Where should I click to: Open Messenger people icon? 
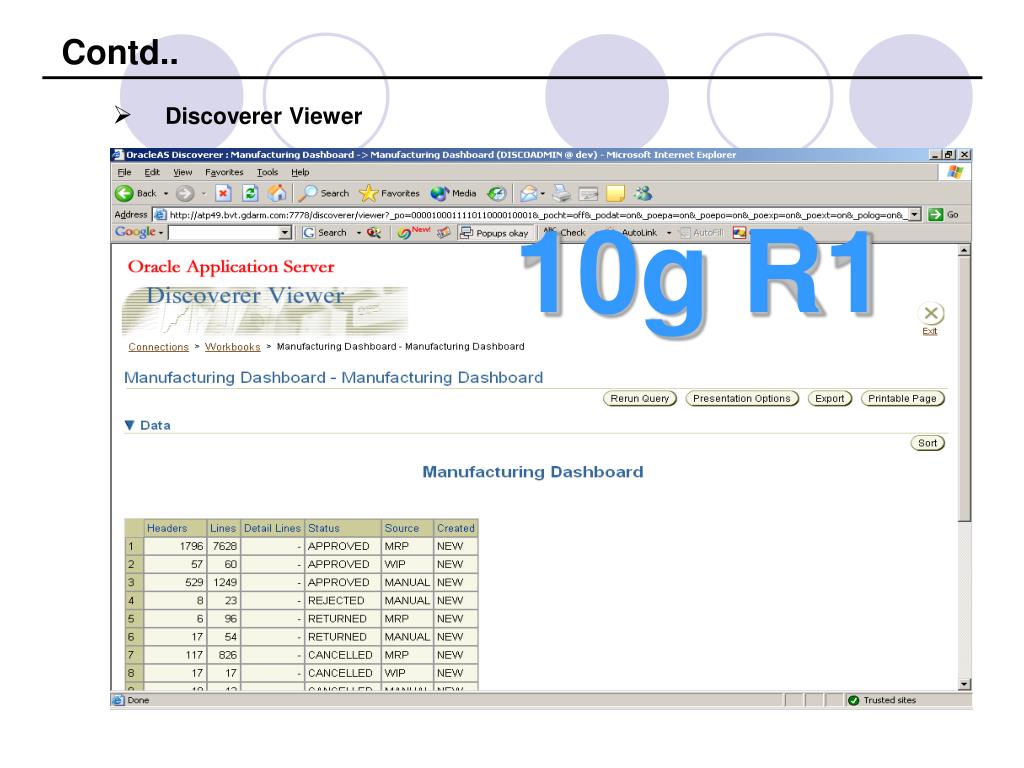[643, 193]
